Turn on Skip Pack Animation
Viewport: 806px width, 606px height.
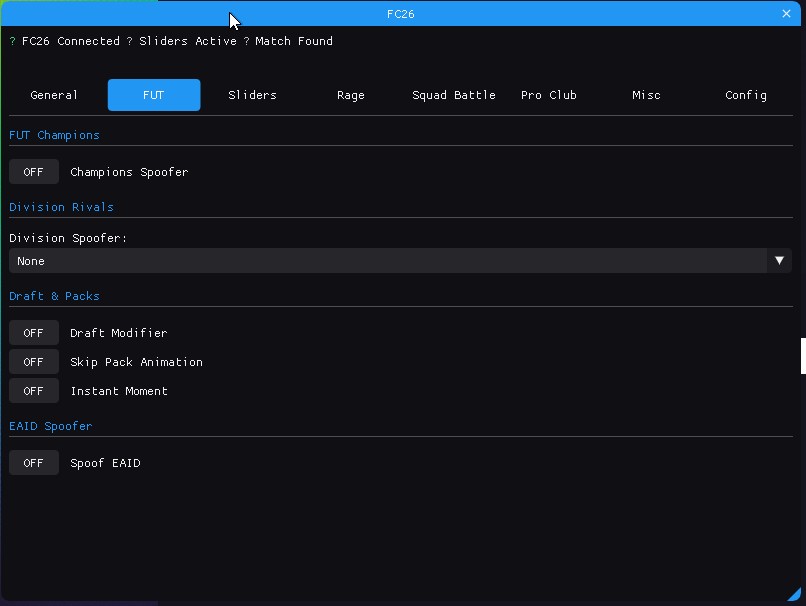click(34, 362)
